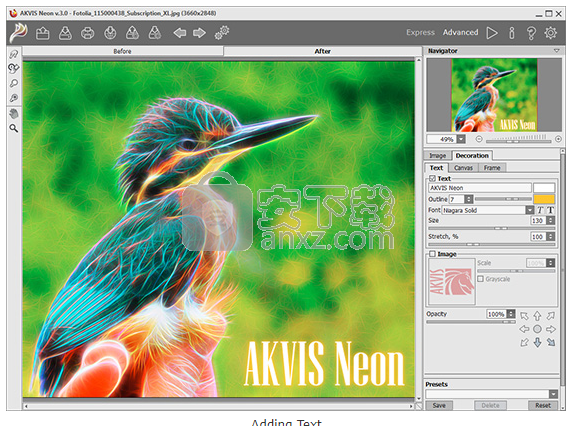Click the Print image icon
The width and height of the screenshot is (581, 426).
click(87, 33)
